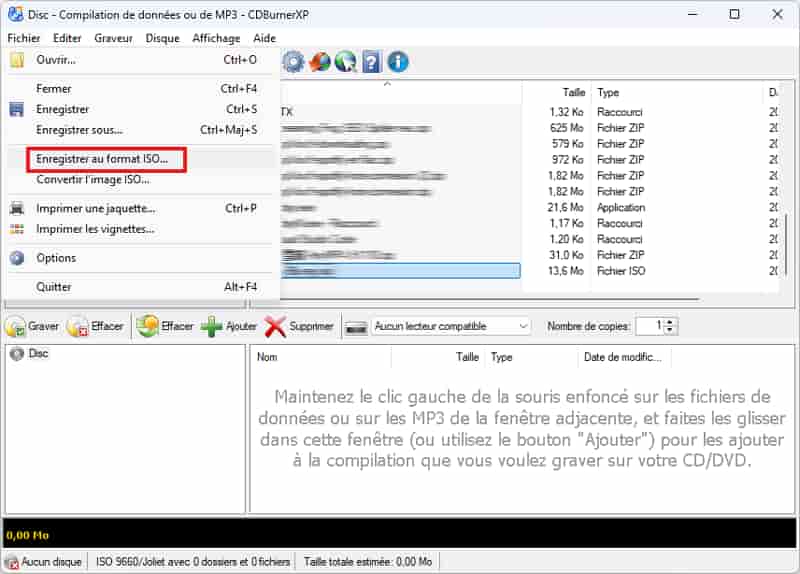Screen dimensions: 800x574
Task: Click the green globe update toolbar icon
Action: tap(346, 62)
